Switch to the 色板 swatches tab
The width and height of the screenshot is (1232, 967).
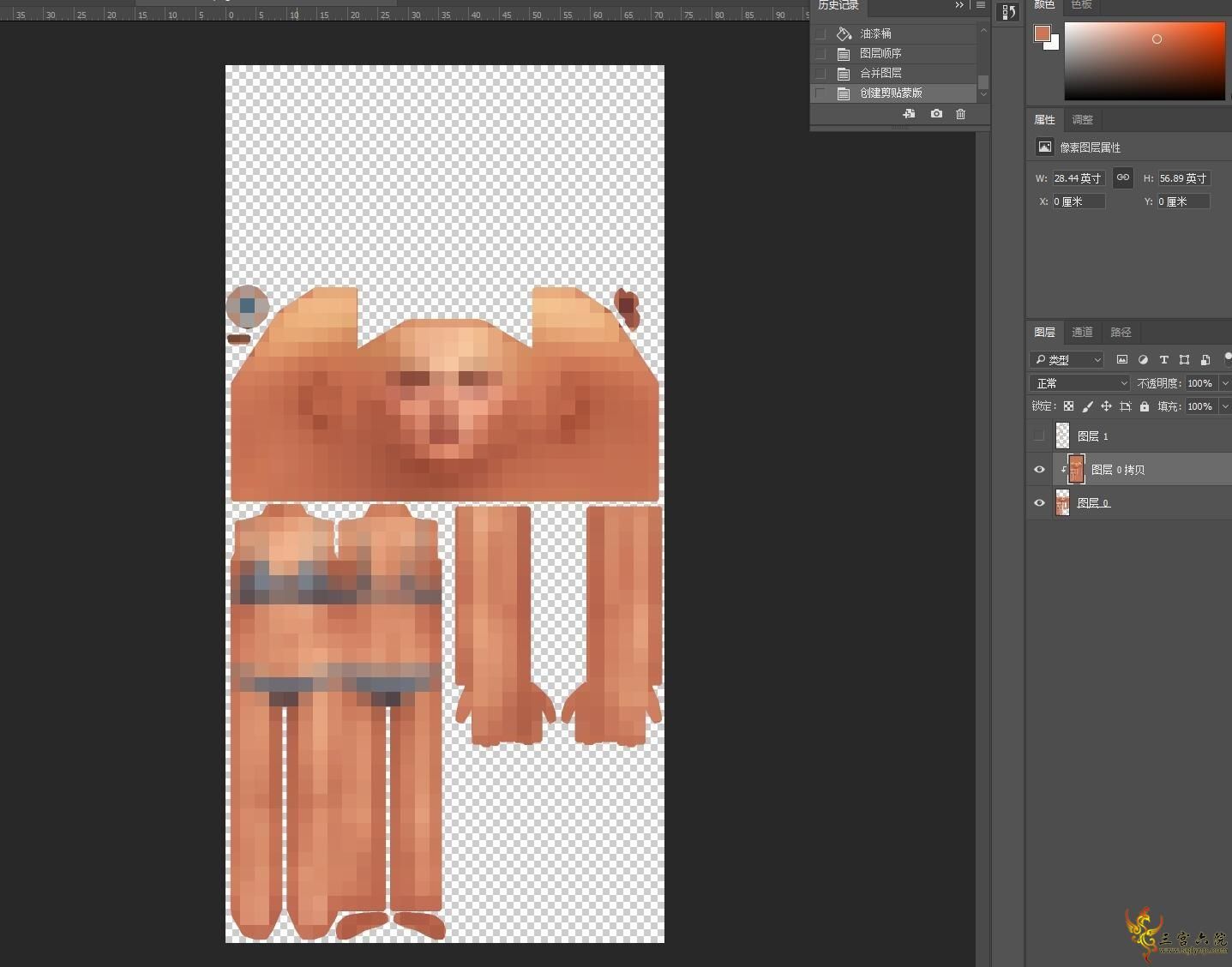point(1081,5)
